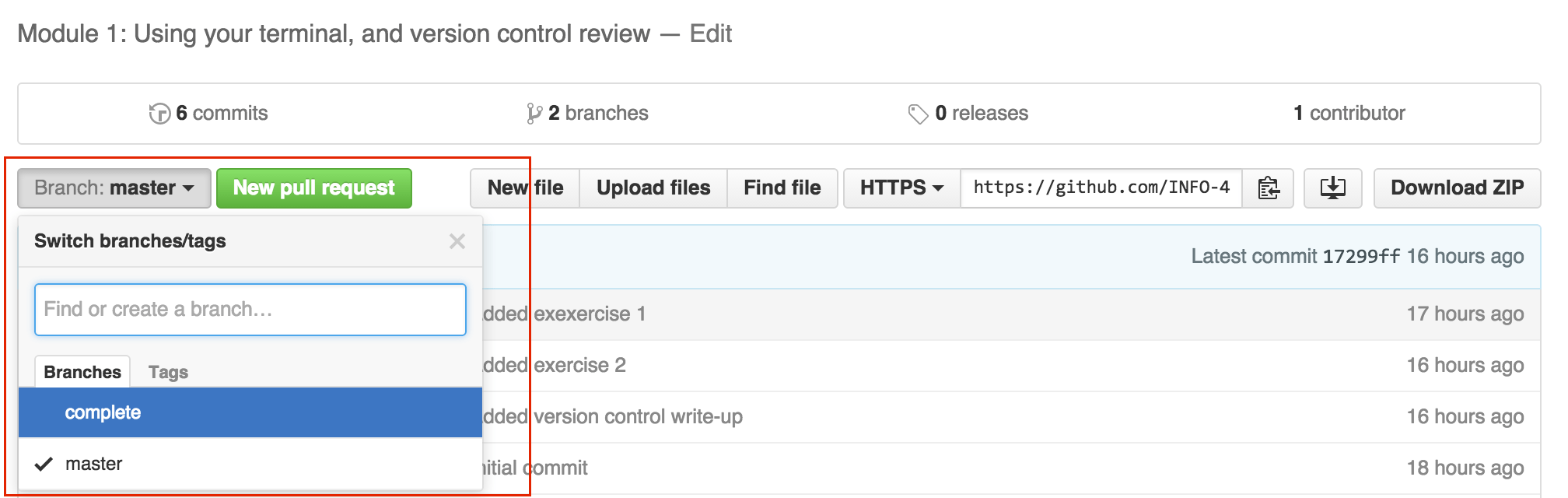The image size is (1568, 498).
Task: Close the Switch branches/tags popup
Action: (x=457, y=241)
